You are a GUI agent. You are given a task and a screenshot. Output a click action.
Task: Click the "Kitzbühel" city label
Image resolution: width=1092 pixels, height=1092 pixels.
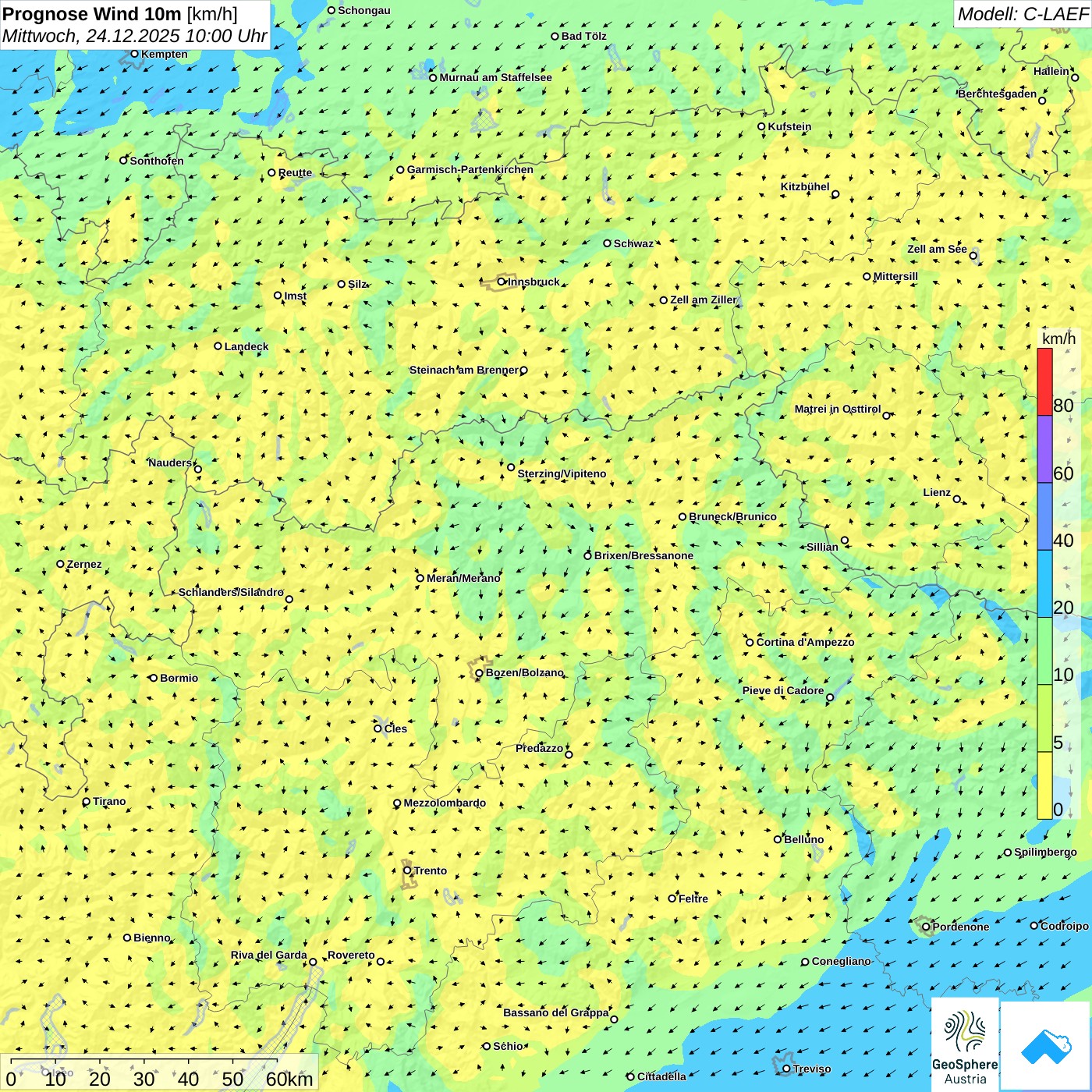tap(805, 187)
